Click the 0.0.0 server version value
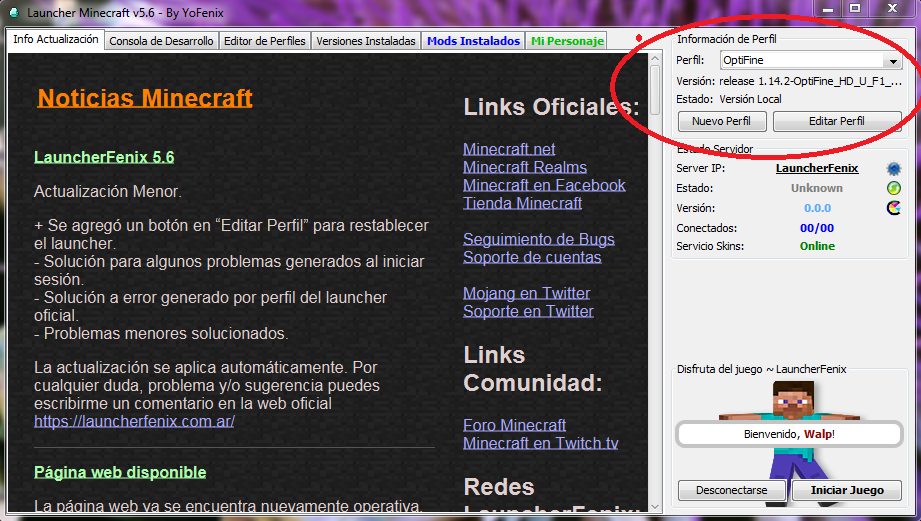The width and height of the screenshot is (921, 521). [x=817, y=208]
